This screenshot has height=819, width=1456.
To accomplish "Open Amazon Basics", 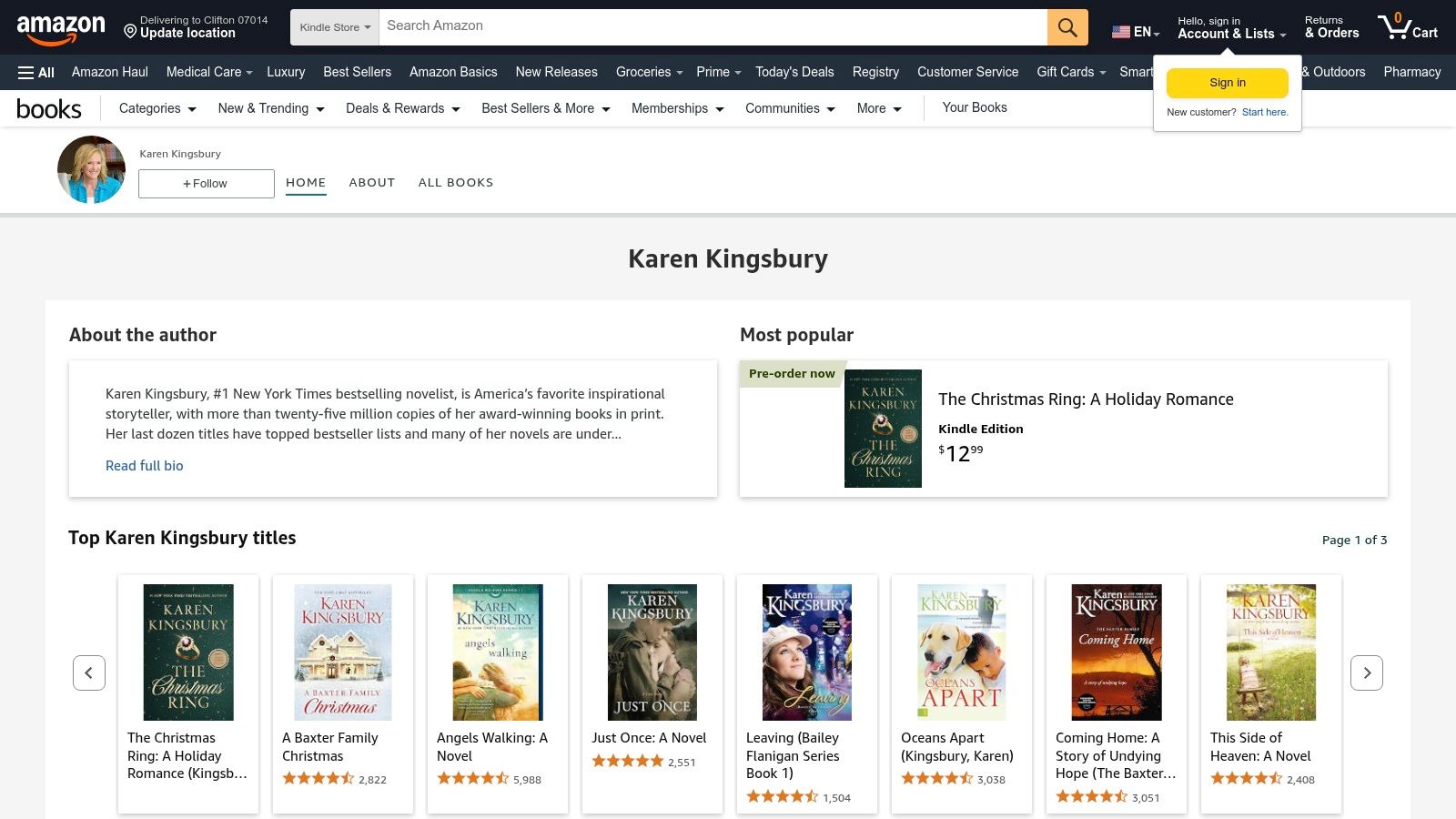I will [x=453, y=72].
